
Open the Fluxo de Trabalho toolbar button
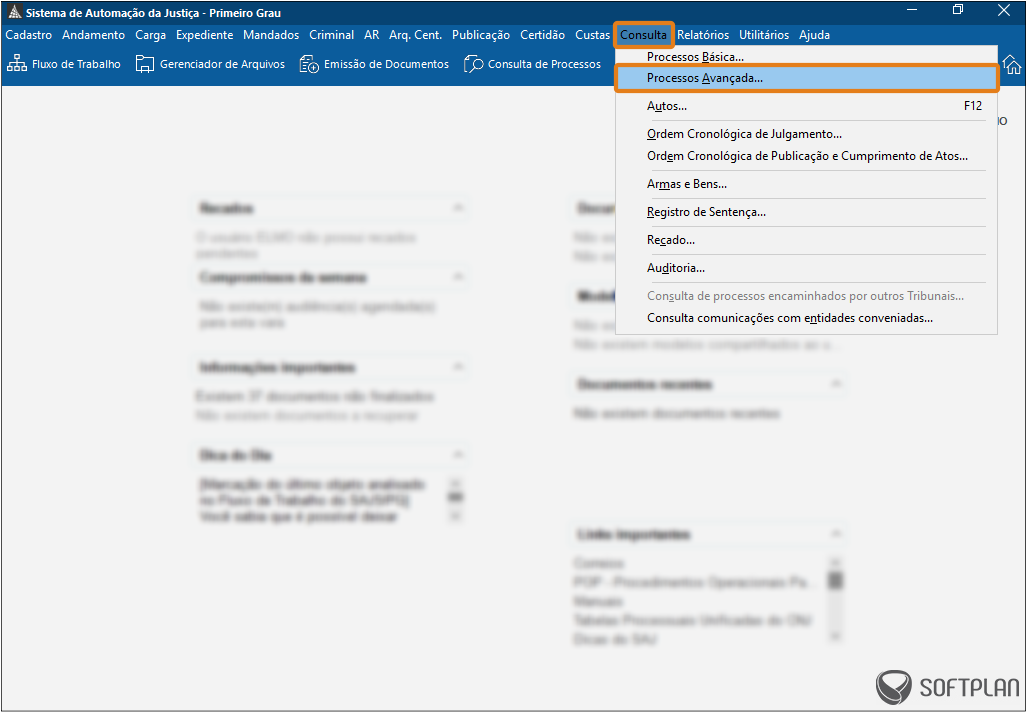click(64, 64)
